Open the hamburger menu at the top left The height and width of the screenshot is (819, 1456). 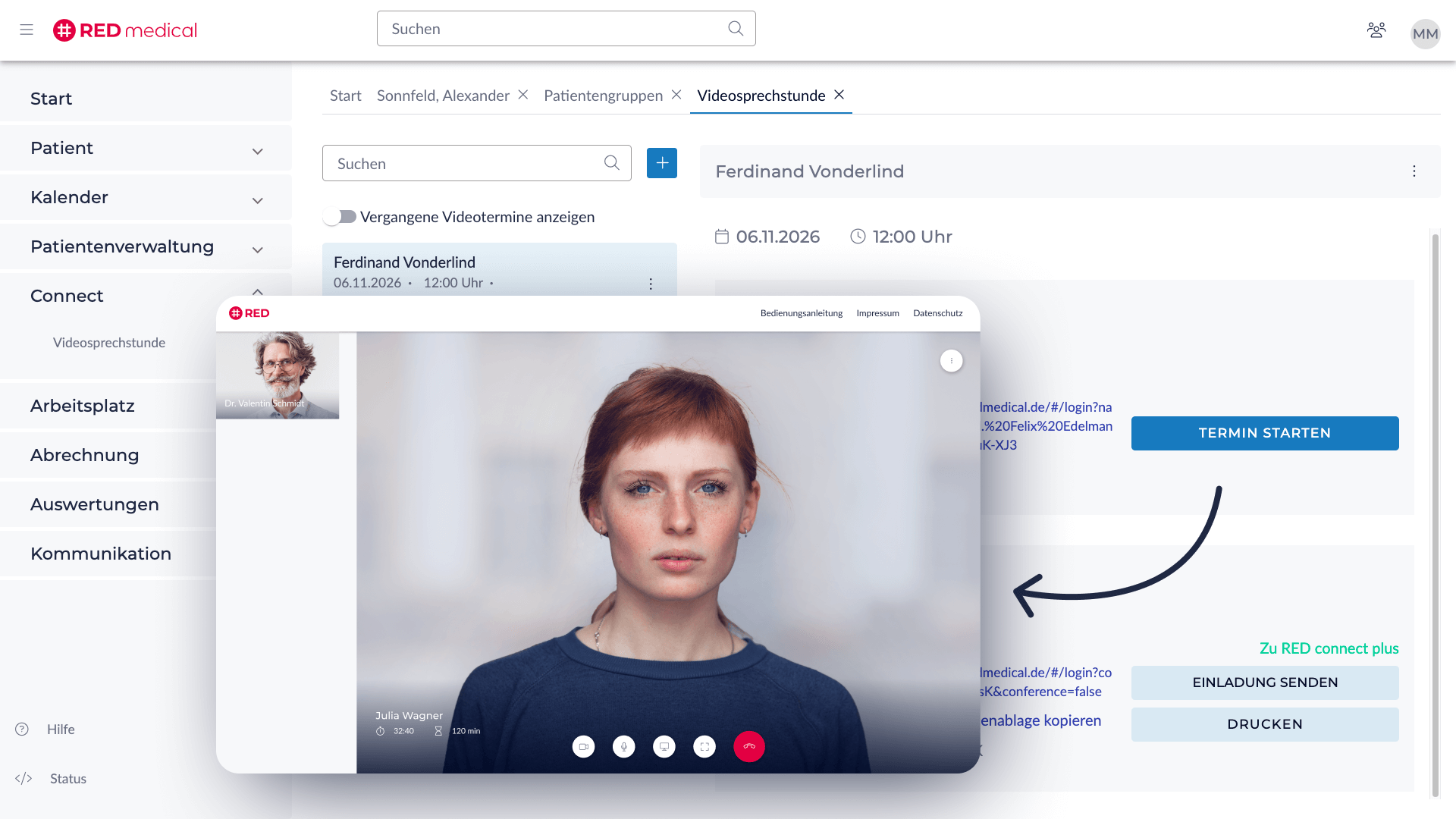27,30
